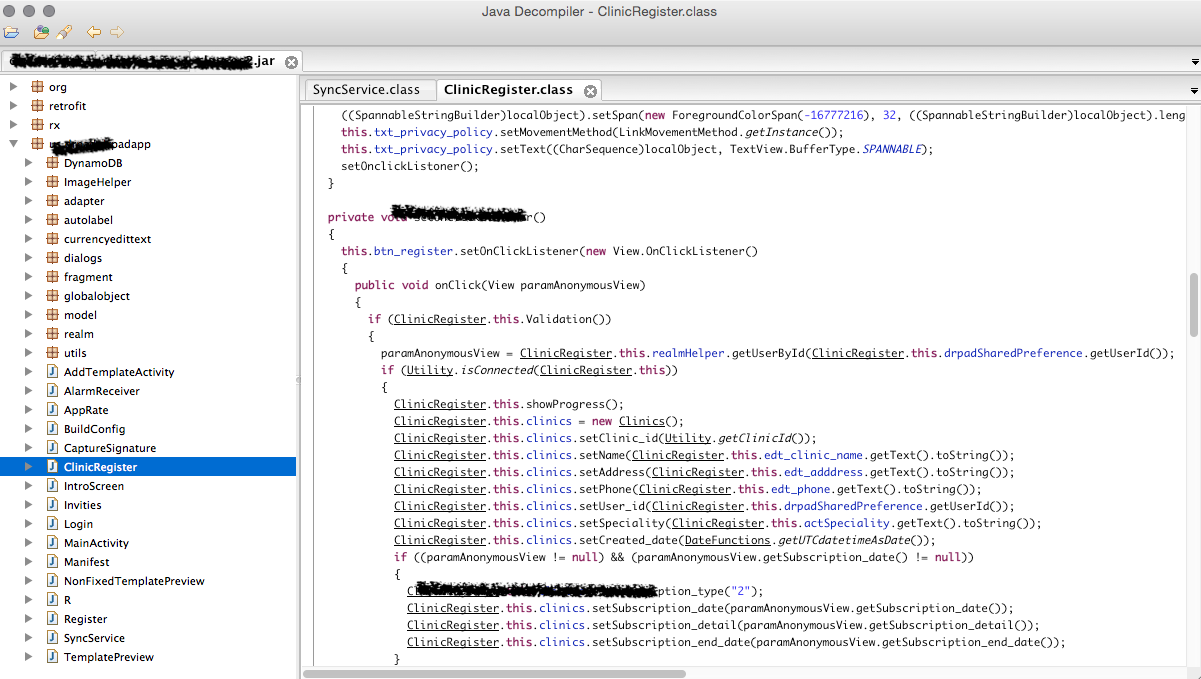The height and width of the screenshot is (679, 1201).
Task: Expand the ImageHelper package in tree
Action: pos(28,182)
